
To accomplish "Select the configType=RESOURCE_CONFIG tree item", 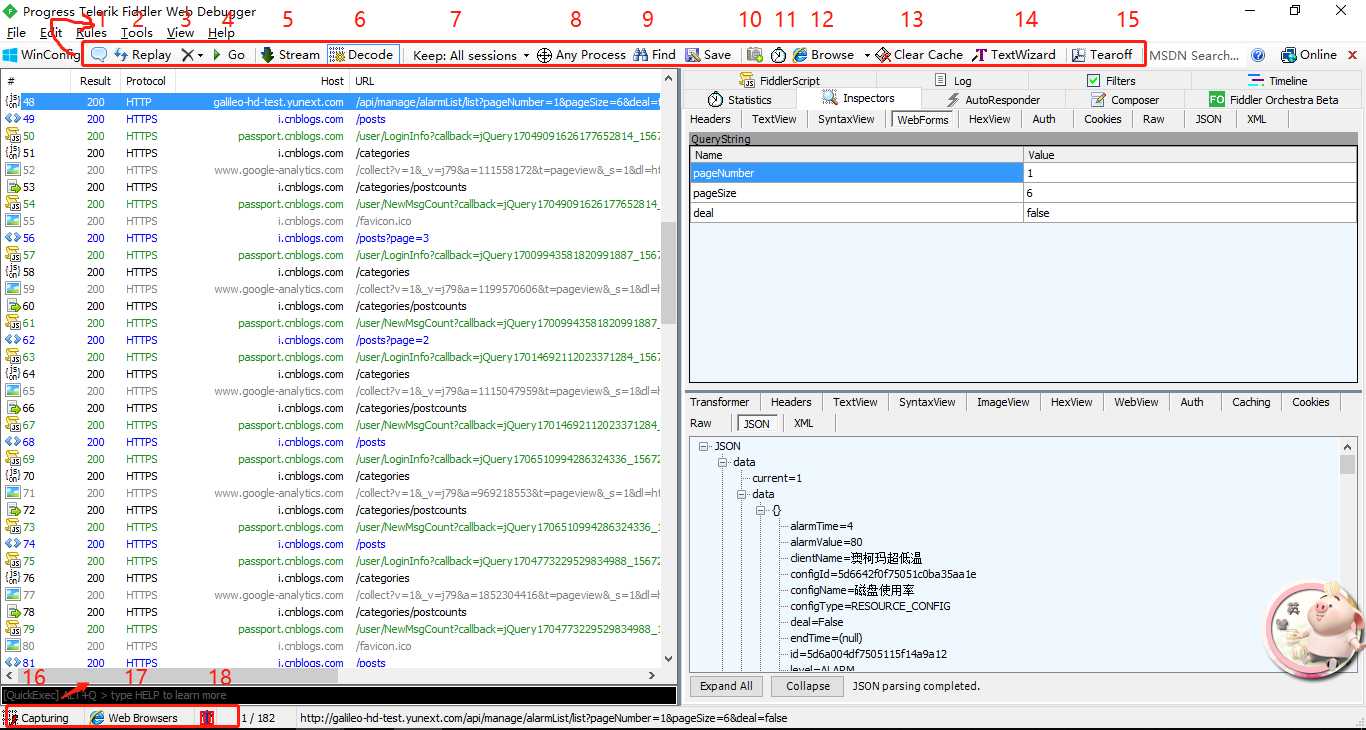I will [870, 606].
